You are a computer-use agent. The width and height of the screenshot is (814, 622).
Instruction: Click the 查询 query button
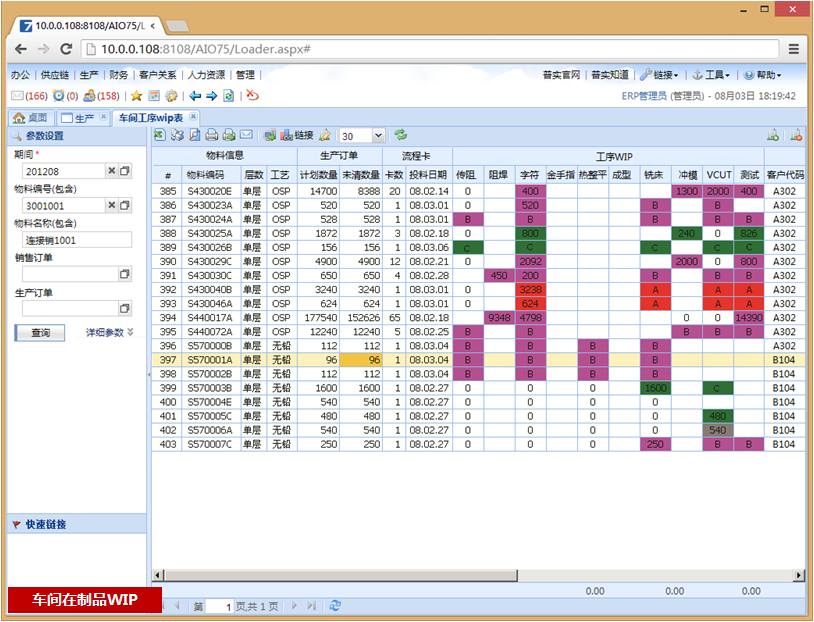coord(40,332)
